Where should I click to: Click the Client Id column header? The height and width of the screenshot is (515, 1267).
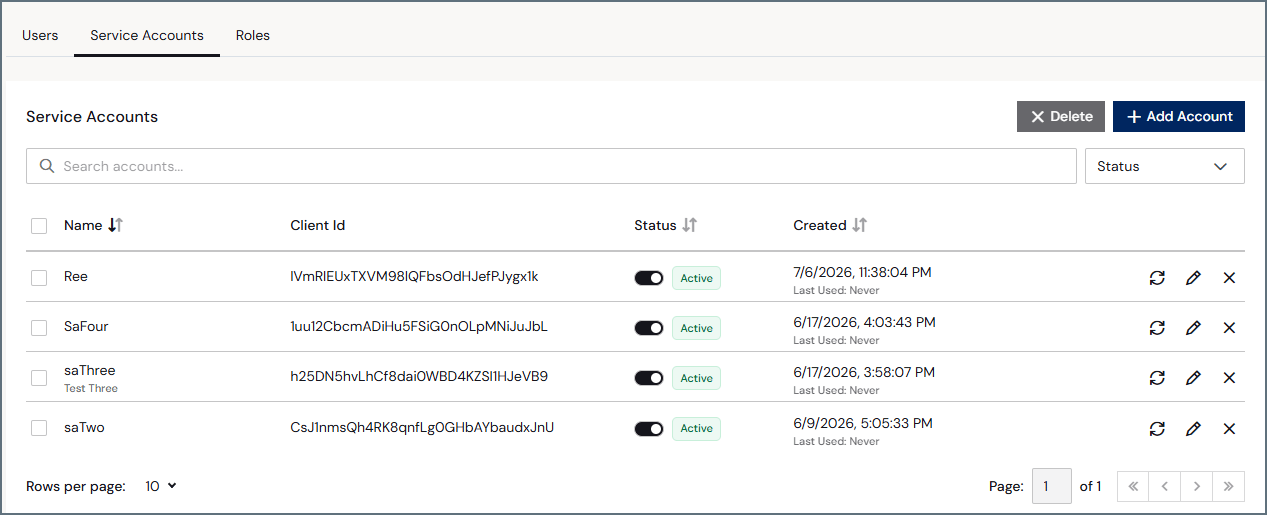click(x=318, y=225)
